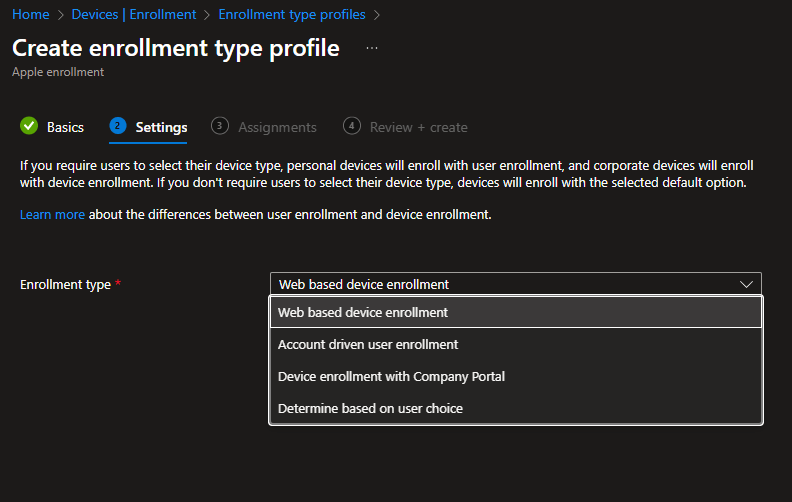Go to the Assignments tab
Viewport: 792px width, 502px height.
tap(277, 127)
